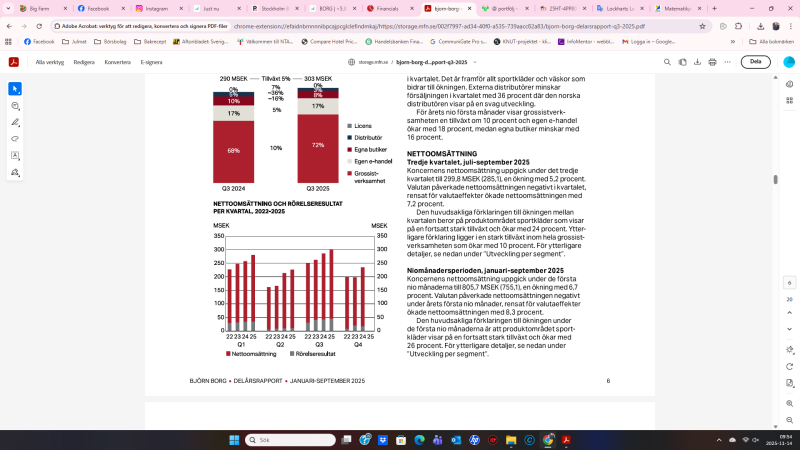Open the Acrobat profile avatar
The height and width of the screenshot is (450, 800).
789,62
